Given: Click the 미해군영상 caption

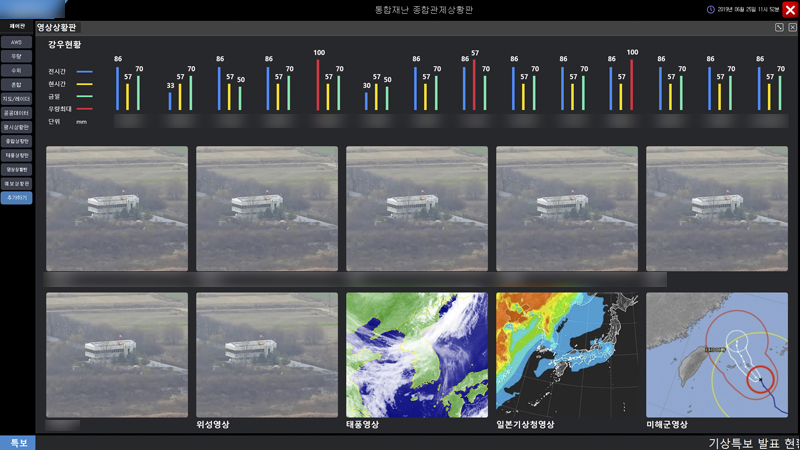Looking at the screenshot, I should click(667, 424).
